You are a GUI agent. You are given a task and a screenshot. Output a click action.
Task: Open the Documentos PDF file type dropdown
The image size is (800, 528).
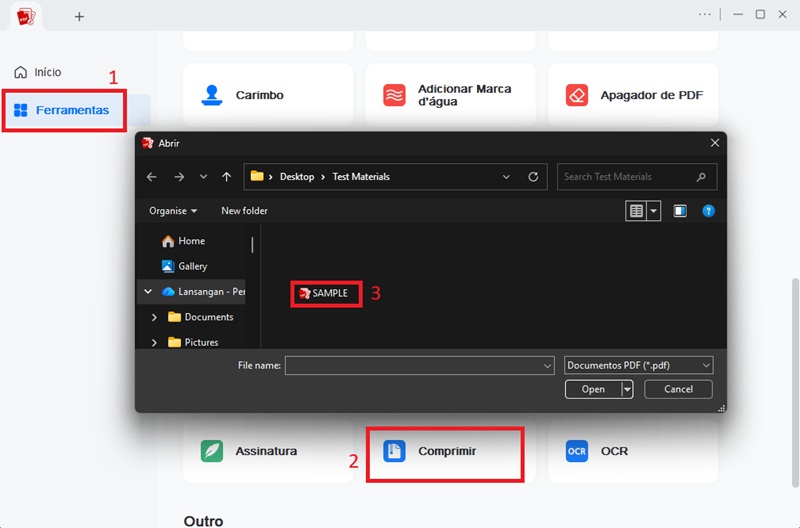click(x=638, y=366)
